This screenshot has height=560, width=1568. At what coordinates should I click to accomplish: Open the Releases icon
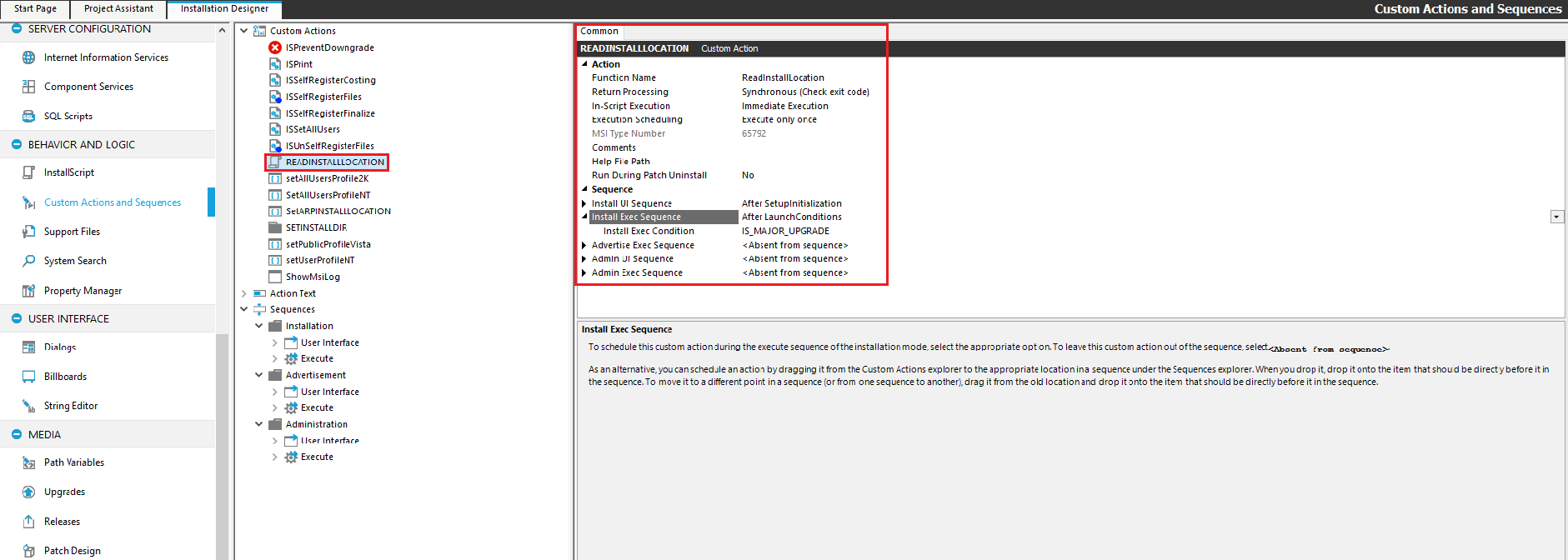[28, 522]
